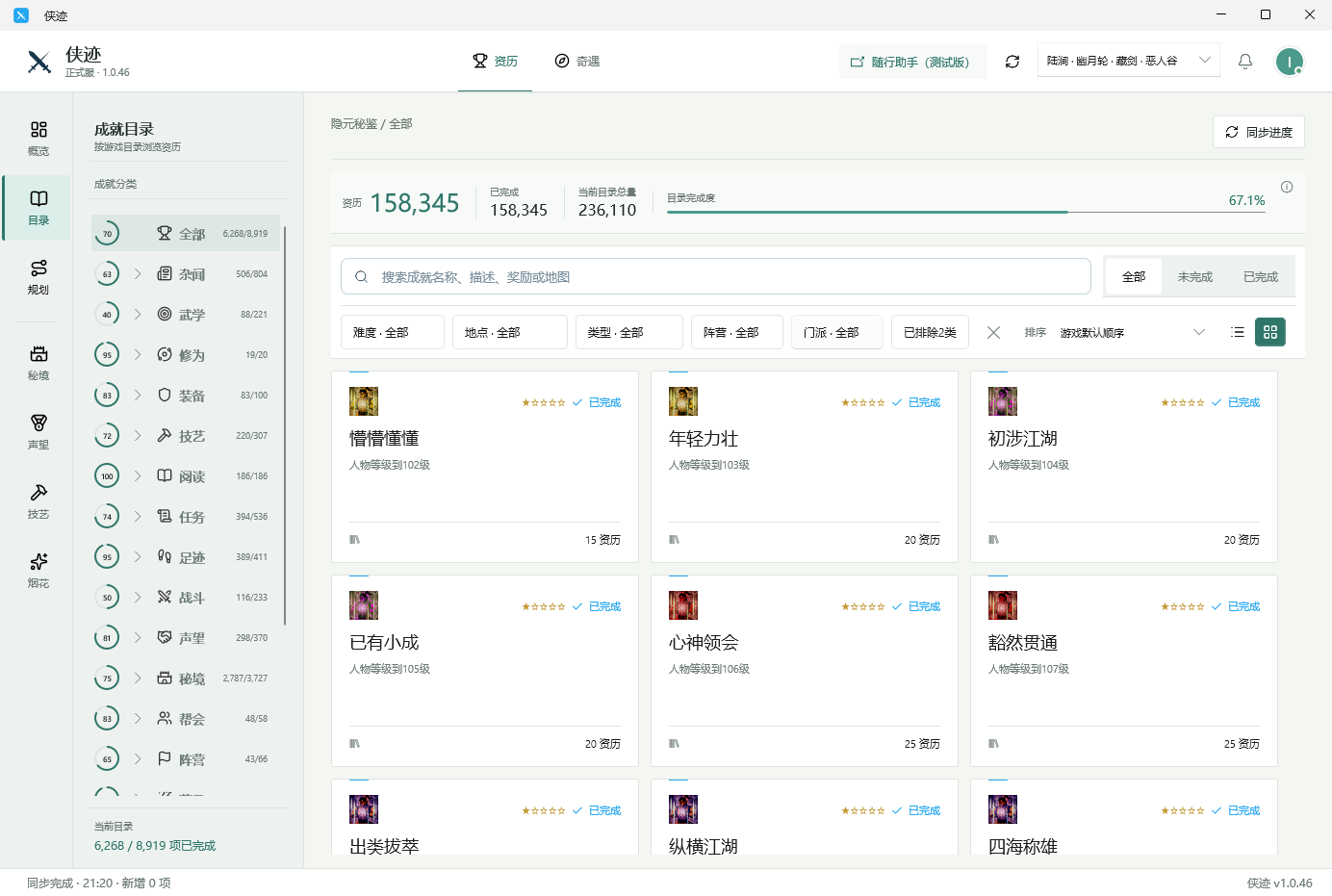Switch to list view layout icon
The width and height of the screenshot is (1332, 896).
coord(1238,332)
